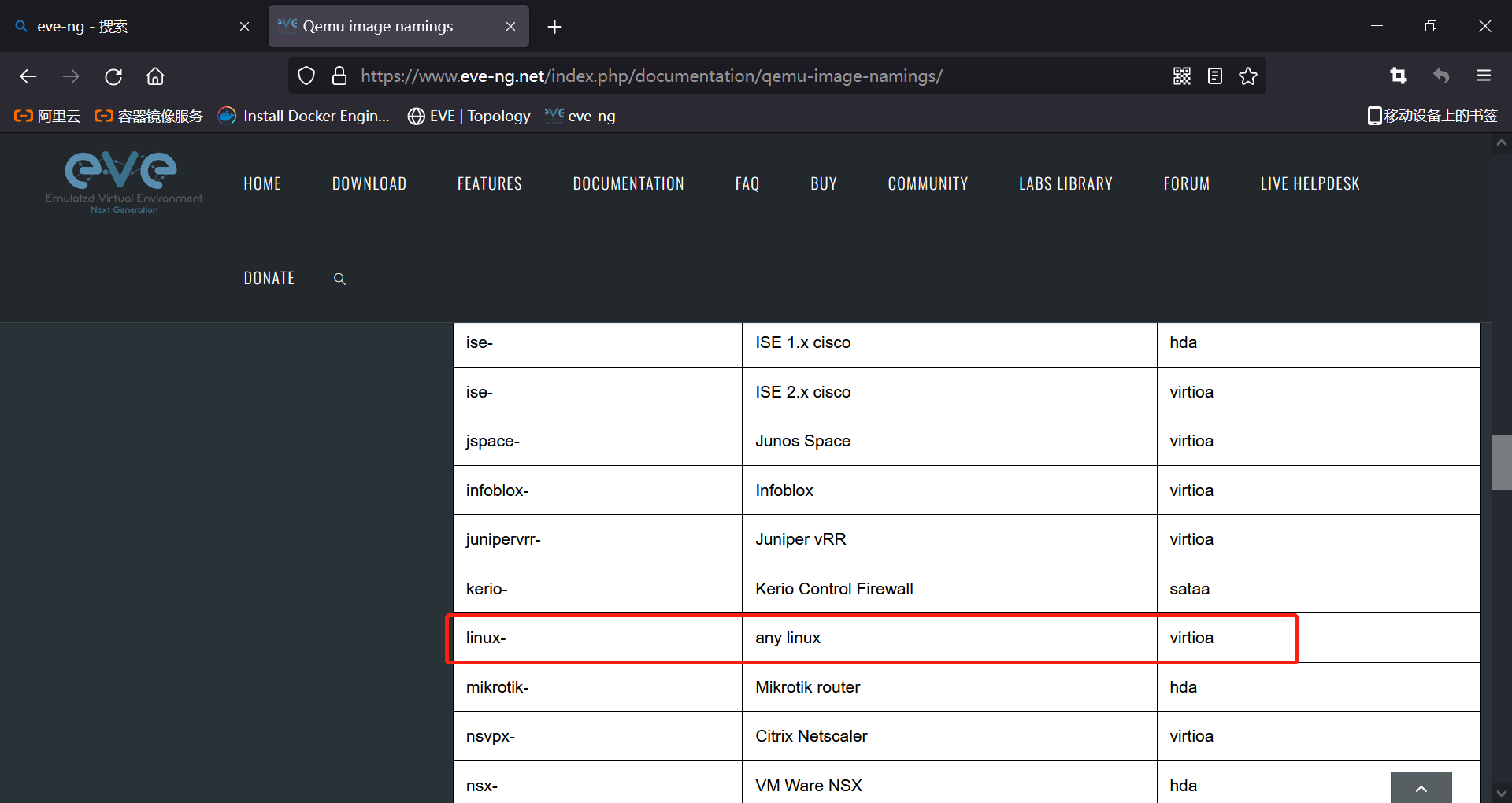Click the 'Citrix Netscaler' cell

click(x=950, y=736)
